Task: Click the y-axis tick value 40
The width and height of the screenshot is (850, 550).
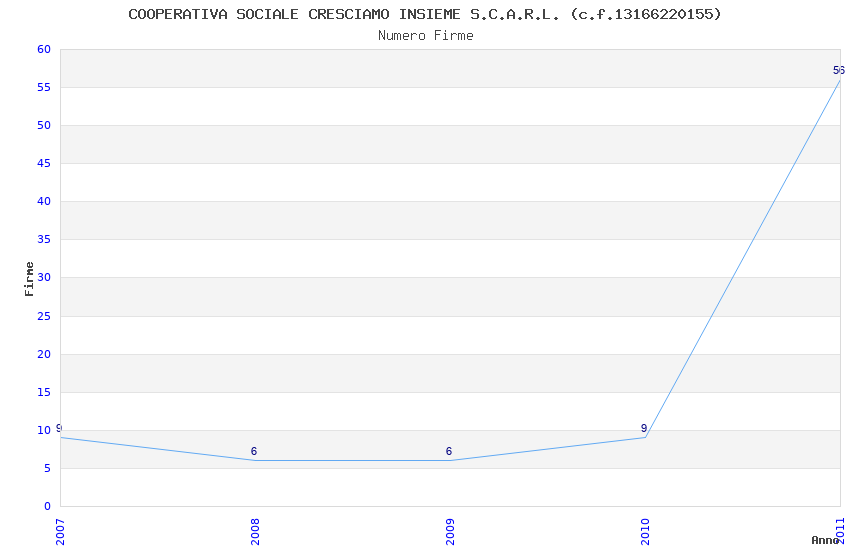Action: 44,201
